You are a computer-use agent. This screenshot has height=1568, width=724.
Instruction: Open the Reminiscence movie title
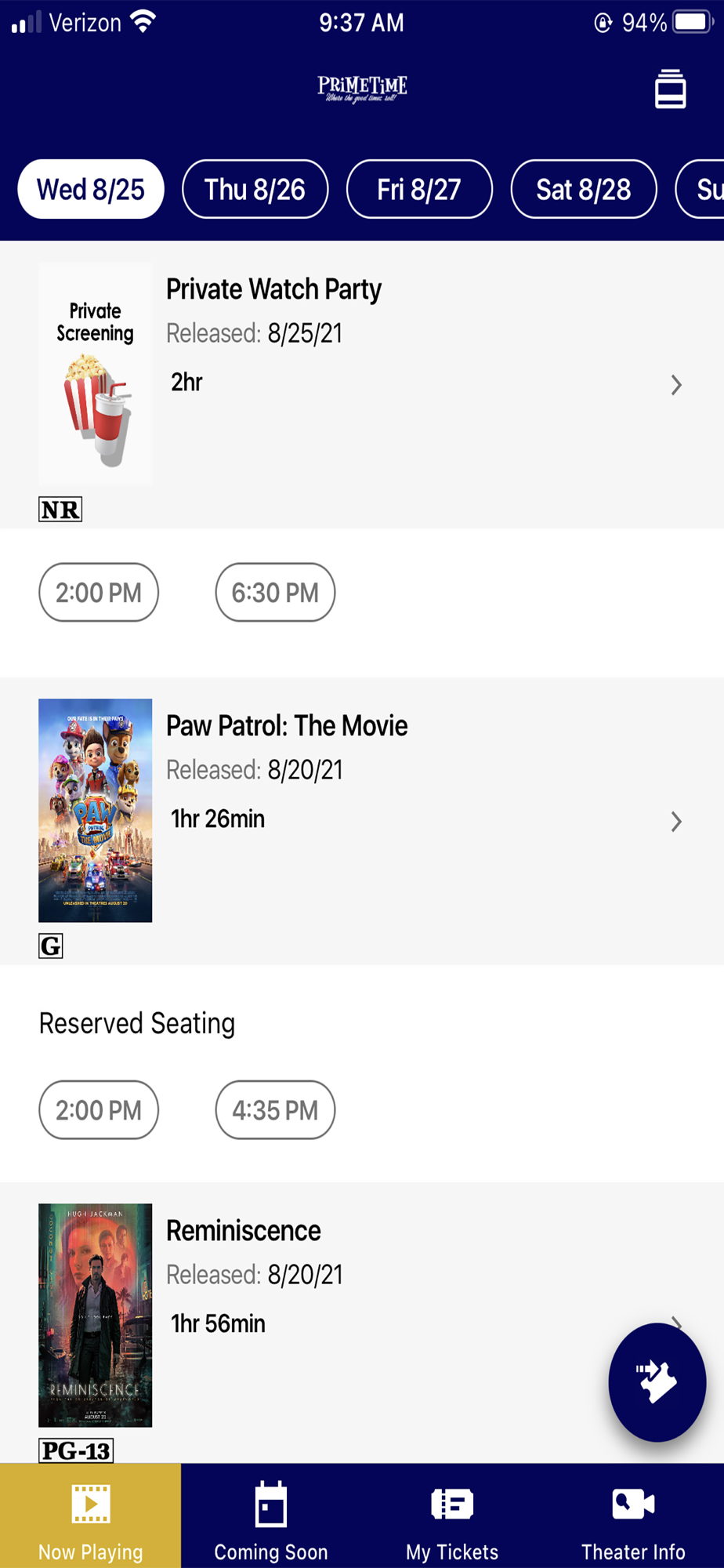pyautogui.click(x=244, y=1231)
